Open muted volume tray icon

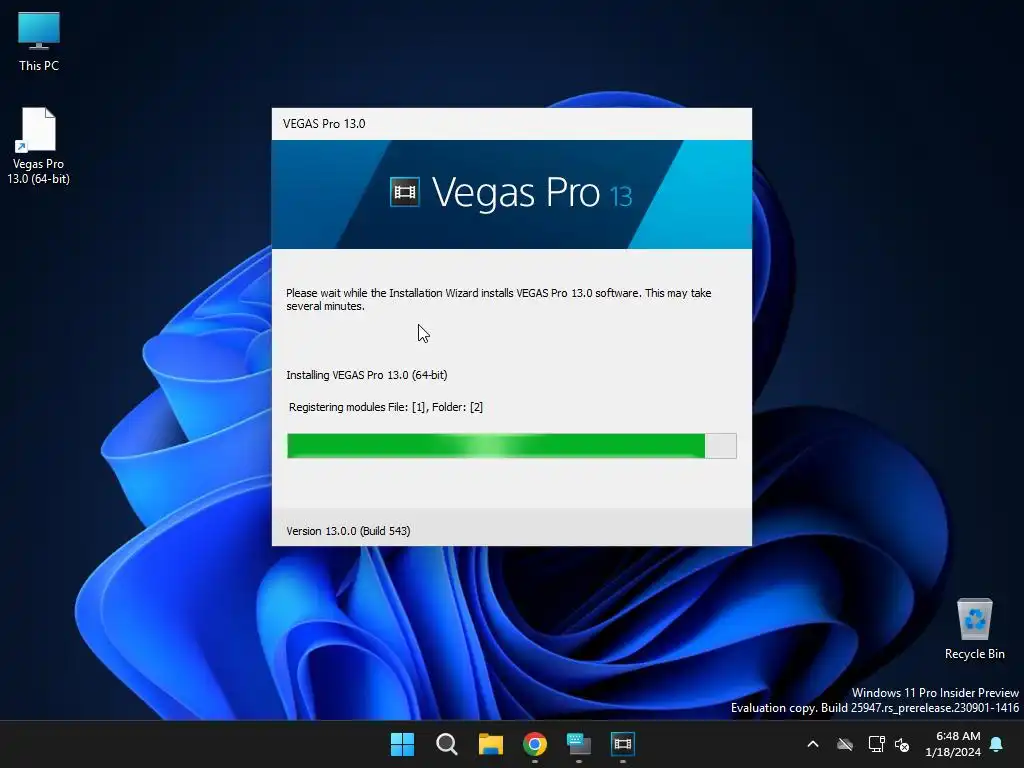[902, 744]
